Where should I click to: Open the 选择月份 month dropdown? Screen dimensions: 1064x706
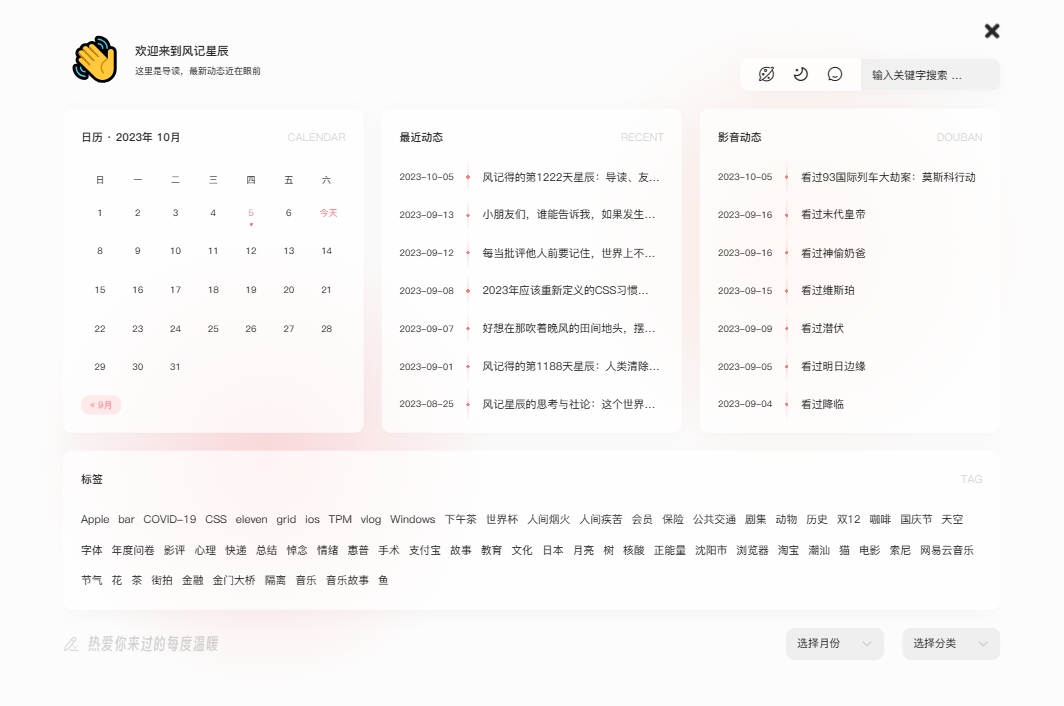click(x=834, y=644)
